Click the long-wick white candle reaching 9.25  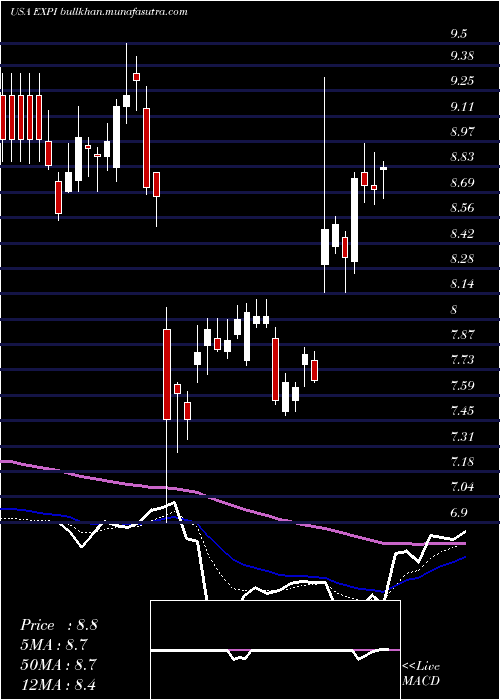point(325,246)
